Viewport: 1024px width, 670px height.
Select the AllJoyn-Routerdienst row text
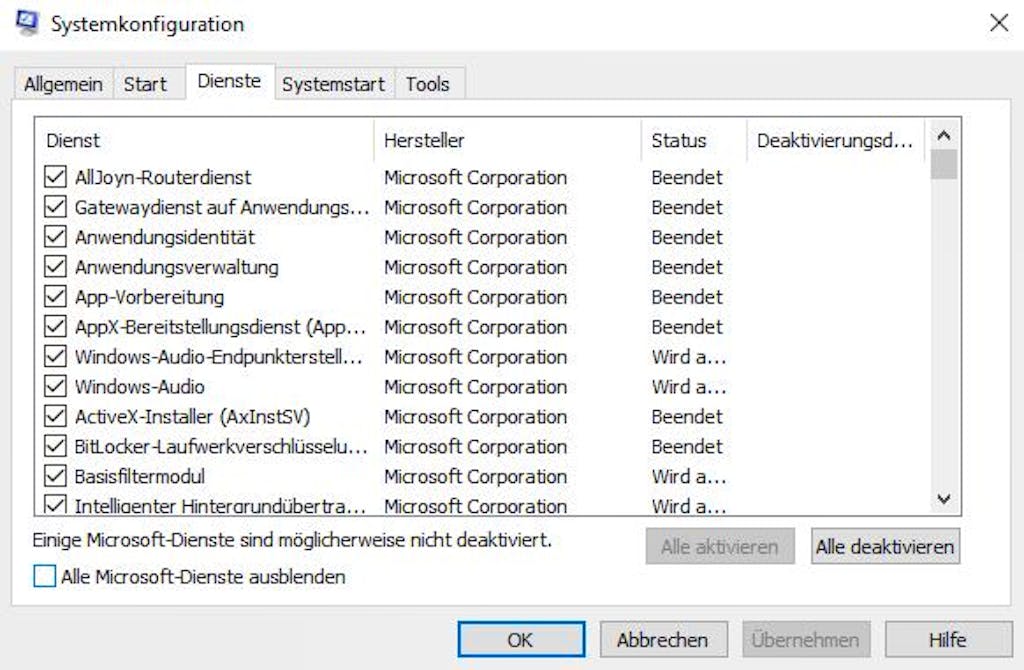[x=163, y=177]
